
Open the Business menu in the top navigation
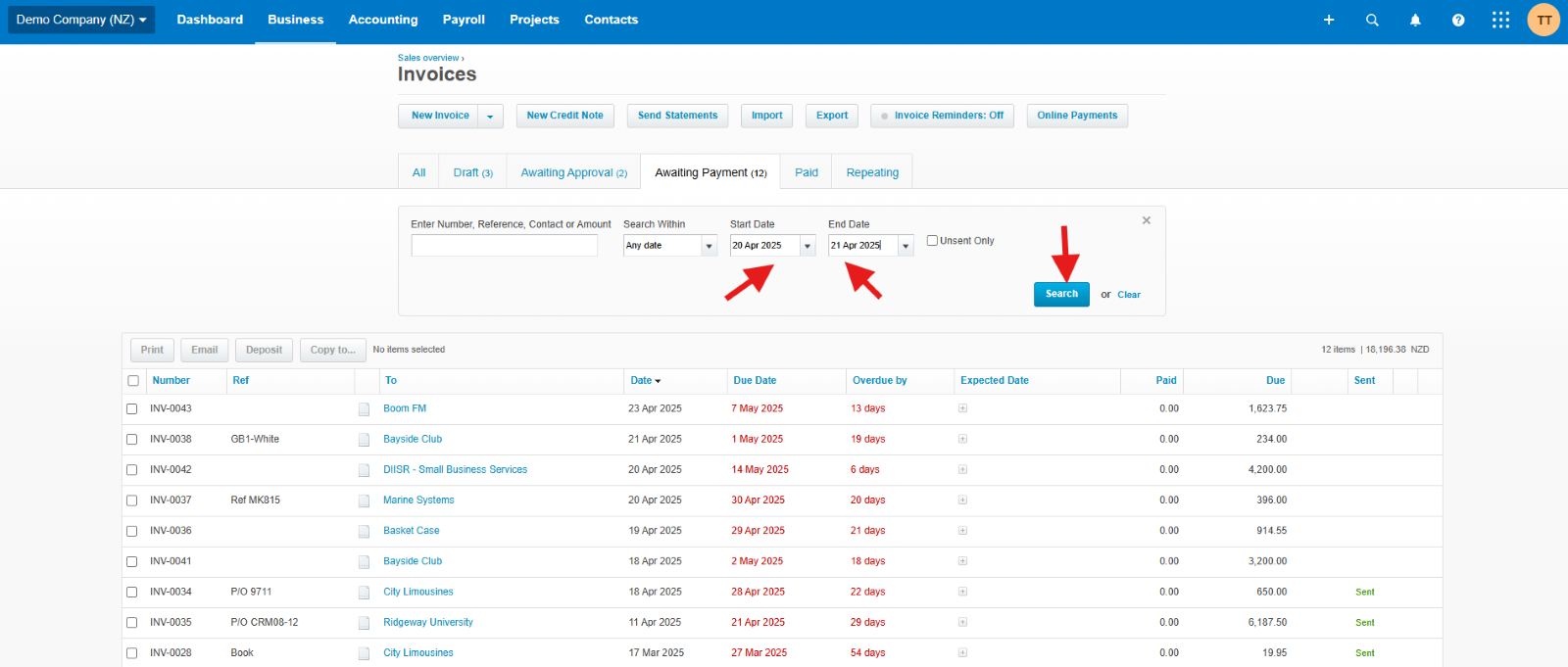point(296,20)
